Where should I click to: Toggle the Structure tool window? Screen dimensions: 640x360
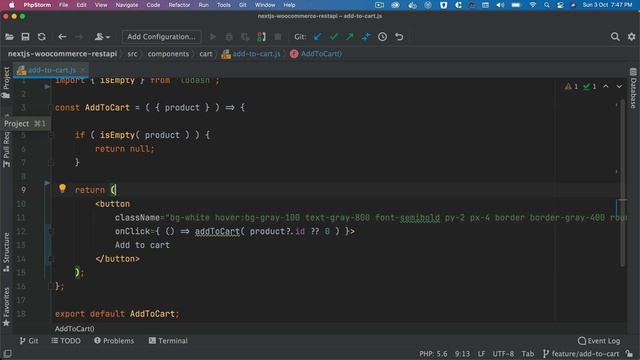(x=6, y=253)
